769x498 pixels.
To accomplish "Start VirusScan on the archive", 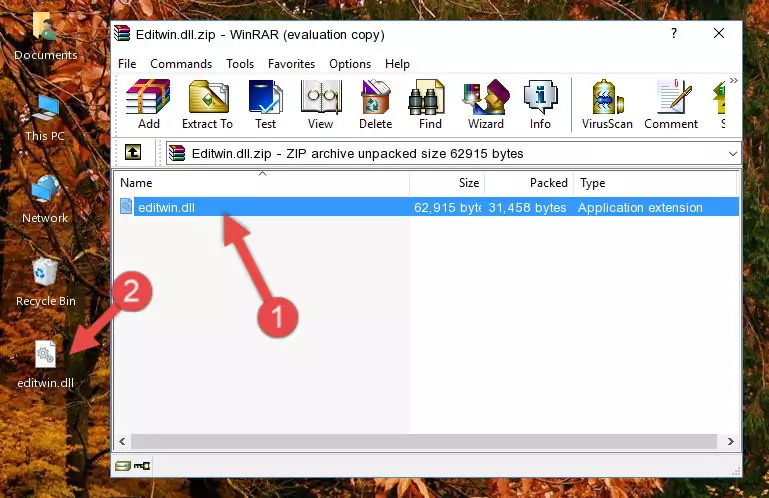I will tap(607, 104).
